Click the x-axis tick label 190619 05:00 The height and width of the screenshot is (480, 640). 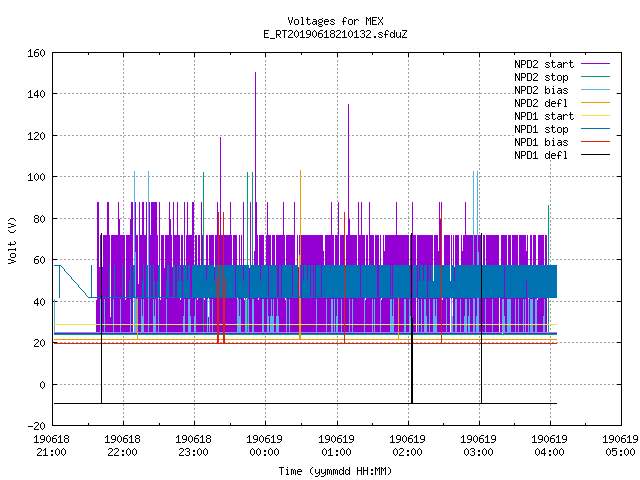coord(620,446)
